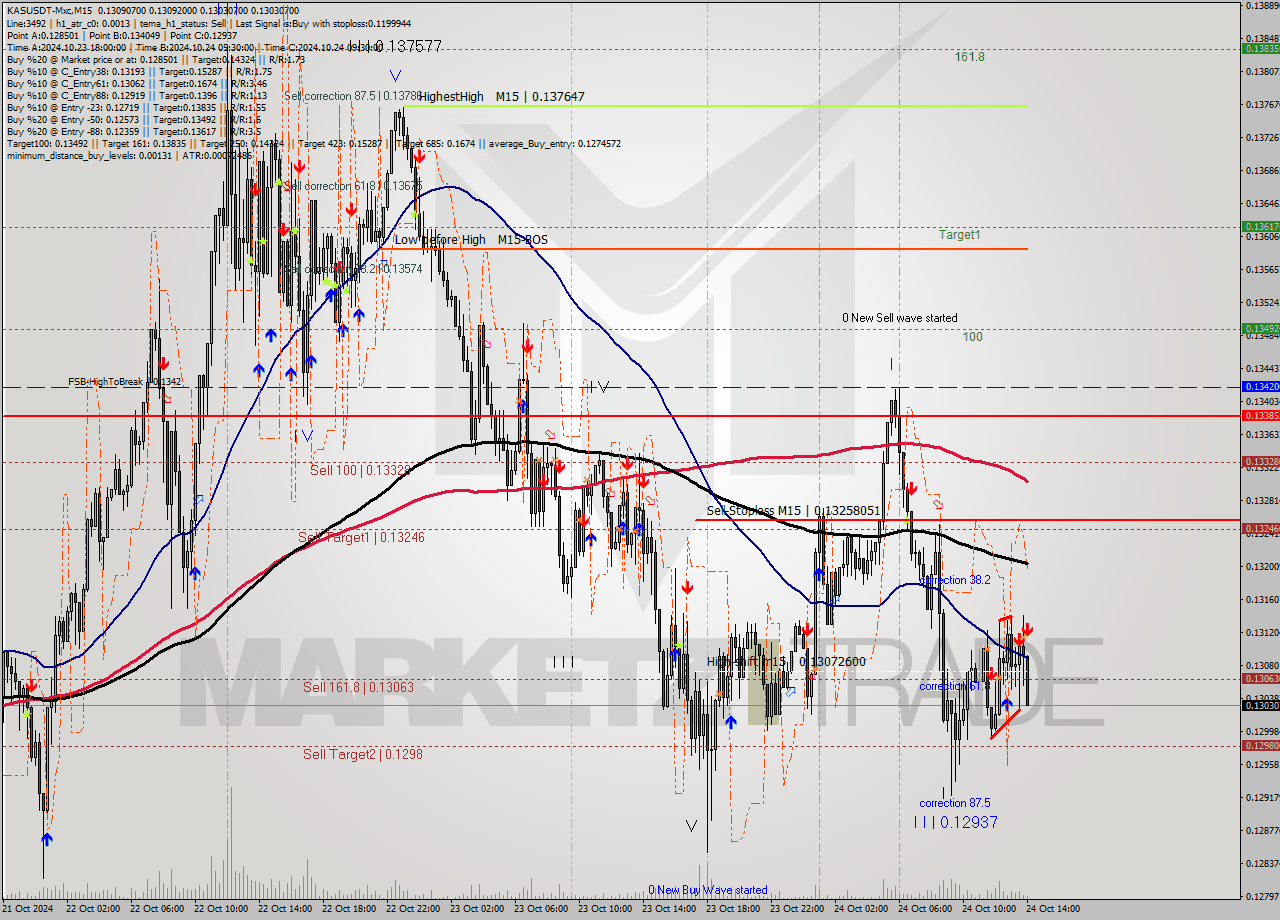Click the '21 Oct 2024' time axis label
The width and height of the screenshot is (1280, 920).
pyautogui.click(x=29, y=909)
